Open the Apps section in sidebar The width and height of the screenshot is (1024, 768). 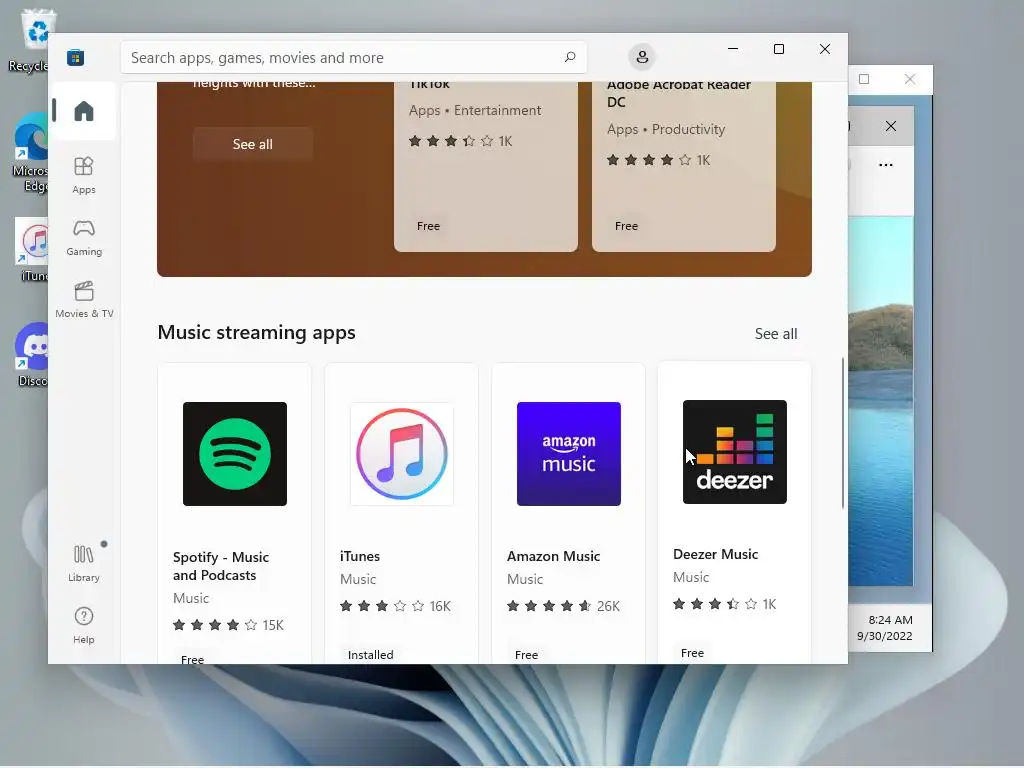click(84, 175)
